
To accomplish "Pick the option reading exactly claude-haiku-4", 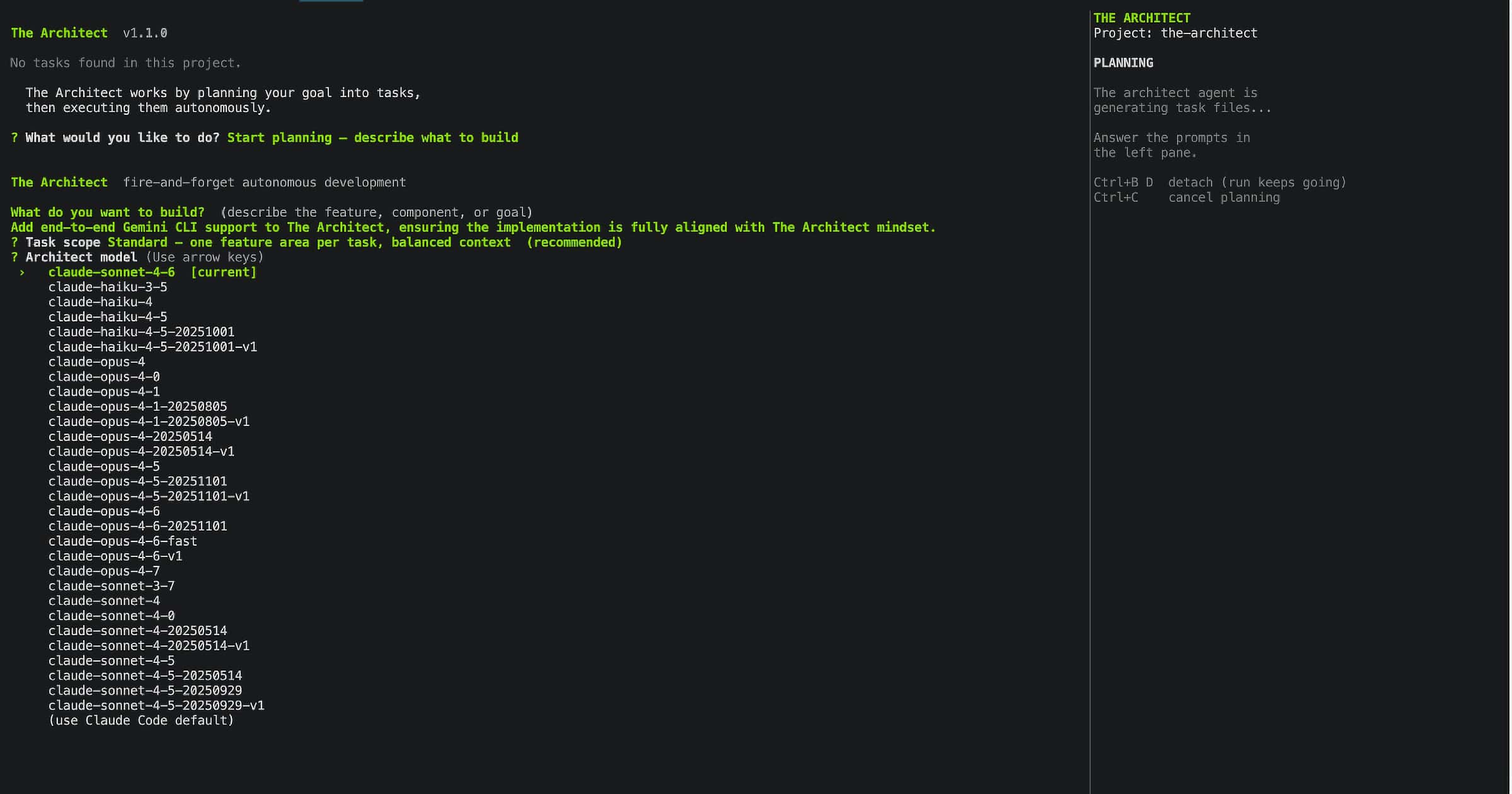I will click(100, 302).
